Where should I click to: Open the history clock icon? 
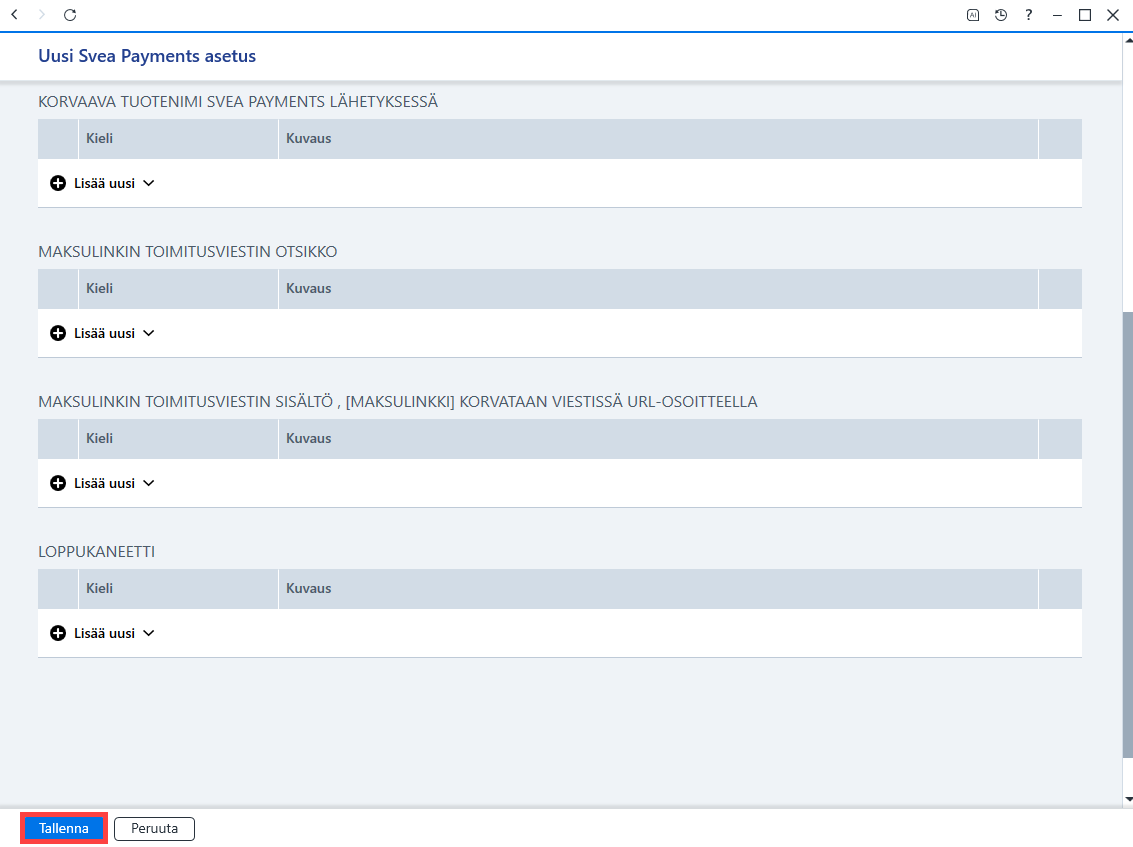(x=1001, y=14)
